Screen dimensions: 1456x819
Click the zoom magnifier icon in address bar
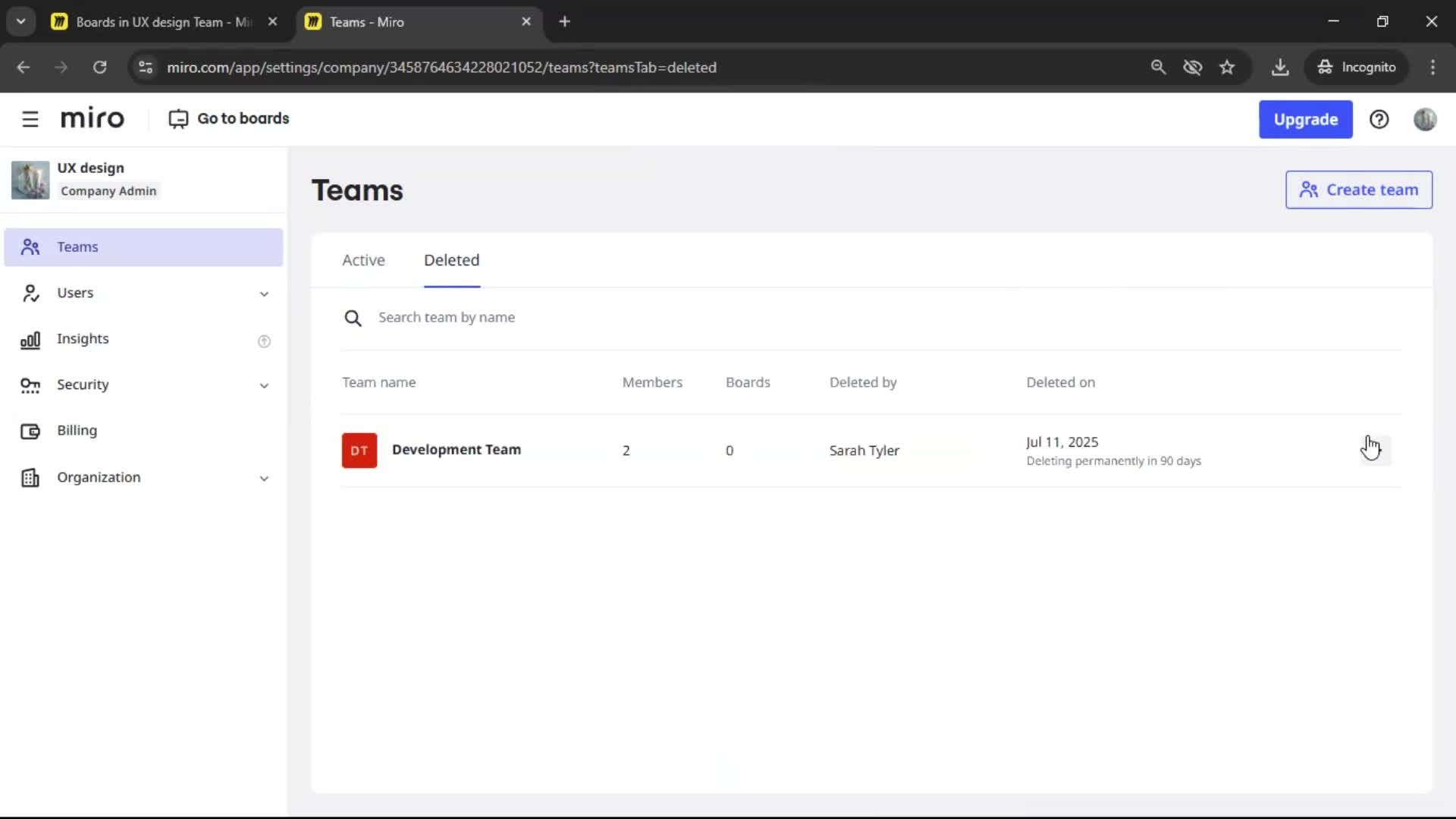coord(1158,67)
